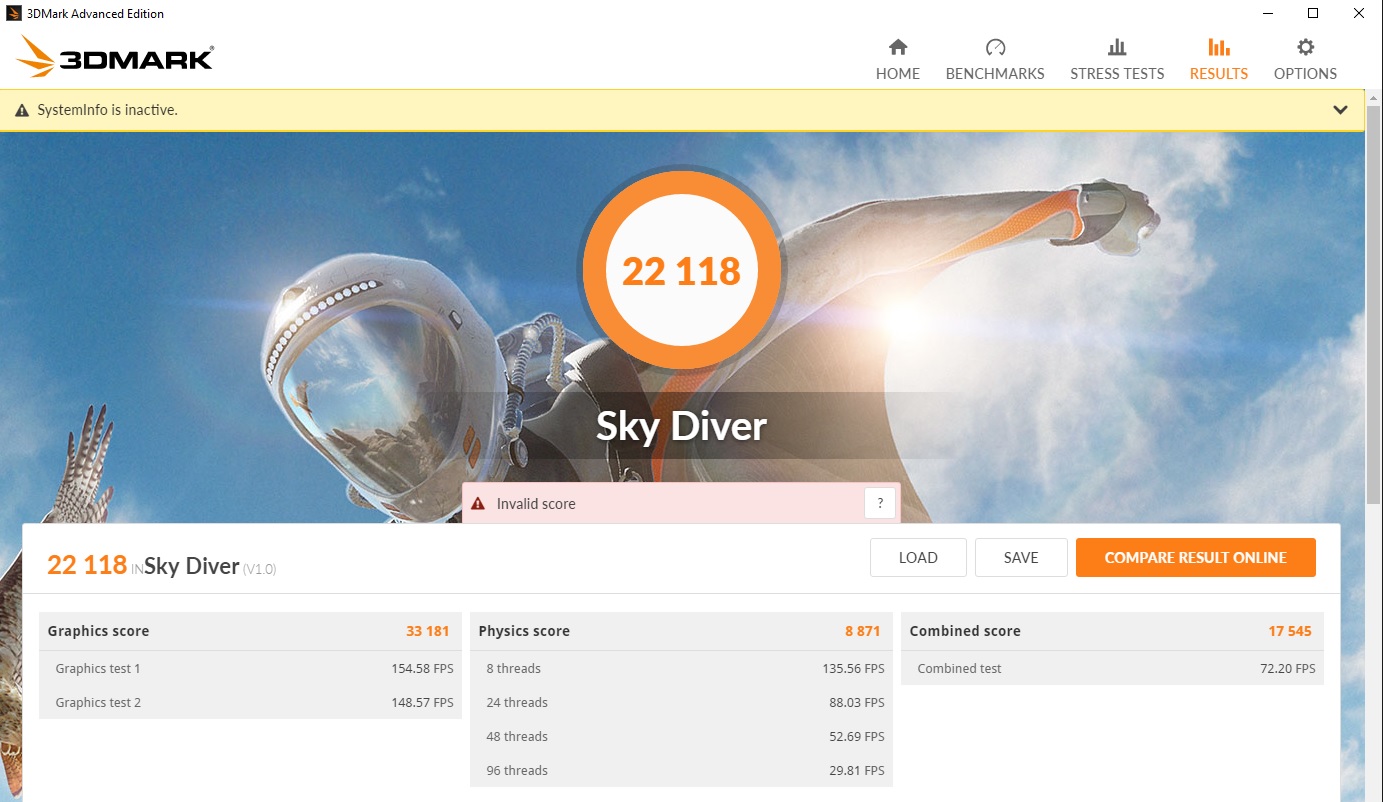Click the 8 threads row label
The height and width of the screenshot is (802, 1383).
tap(513, 669)
